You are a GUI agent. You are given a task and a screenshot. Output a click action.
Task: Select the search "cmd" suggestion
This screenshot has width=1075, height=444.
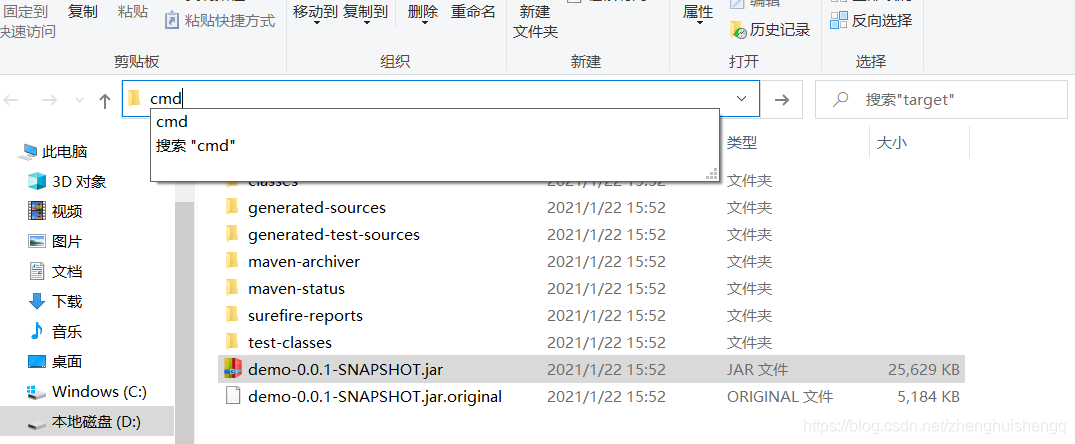coord(435,146)
